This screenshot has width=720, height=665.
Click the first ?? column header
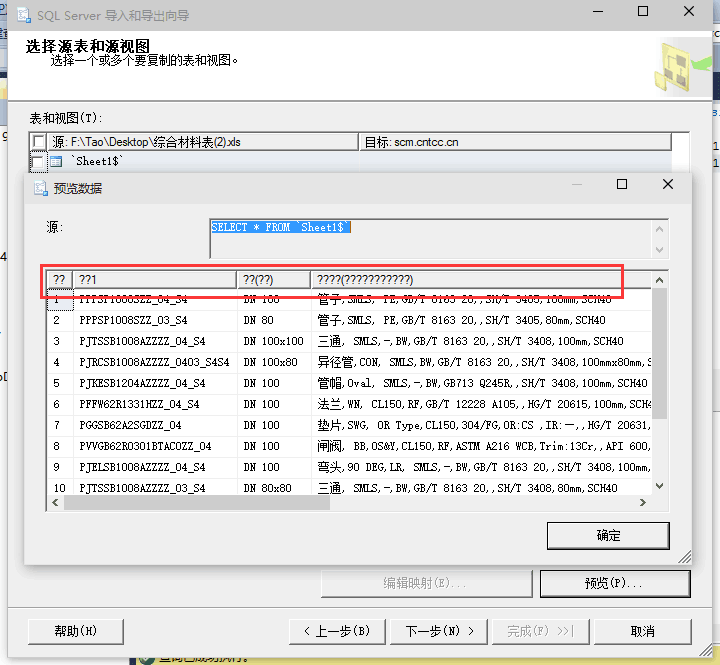(60, 280)
